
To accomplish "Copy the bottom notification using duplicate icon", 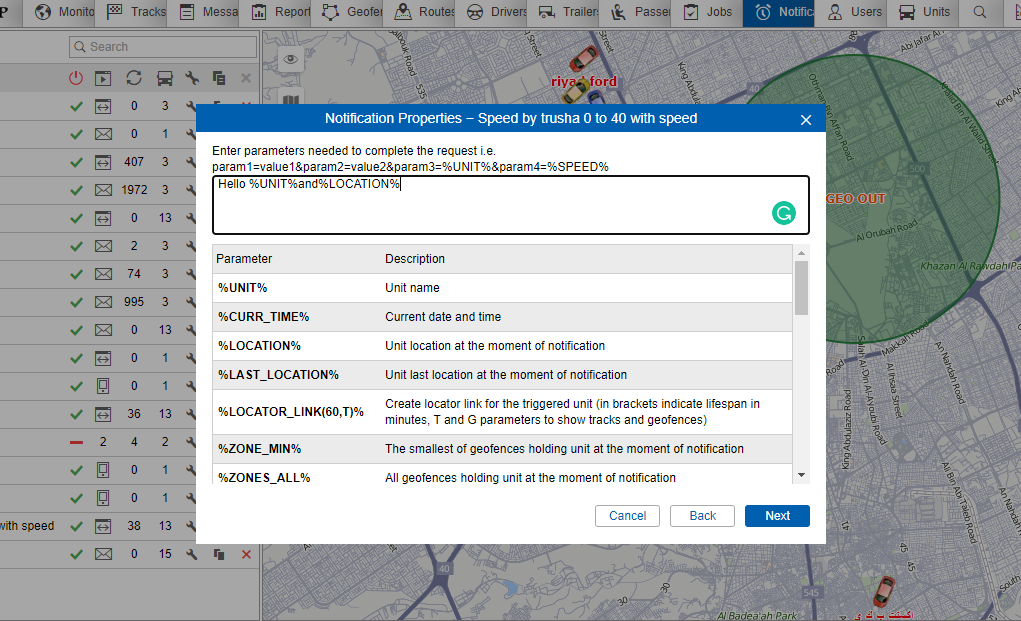I will pos(219,554).
